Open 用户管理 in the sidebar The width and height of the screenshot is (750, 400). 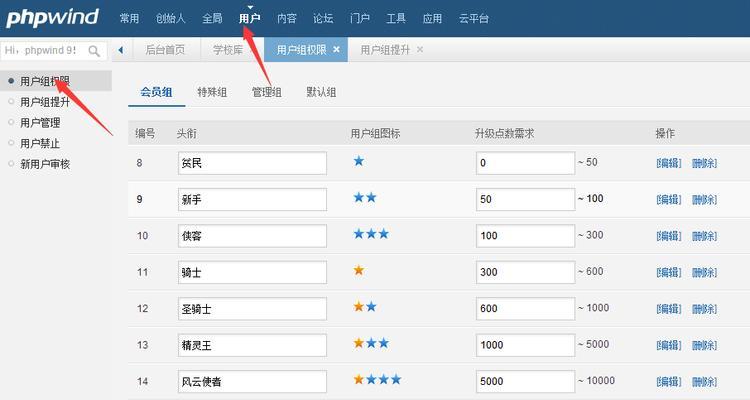click(x=40, y=122)
